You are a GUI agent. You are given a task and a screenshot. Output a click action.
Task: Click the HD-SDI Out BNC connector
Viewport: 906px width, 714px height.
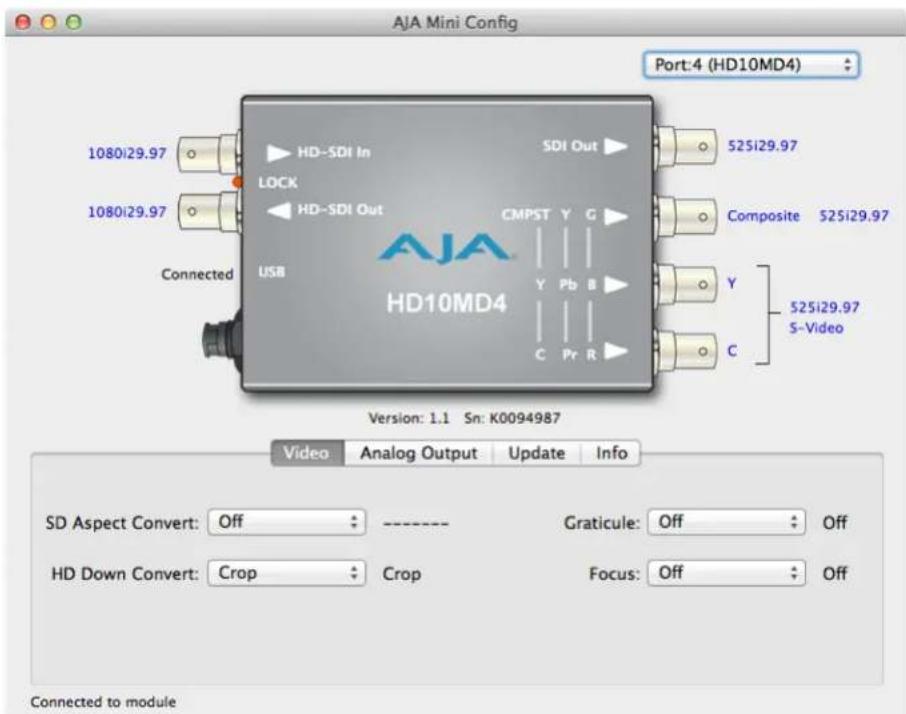point(208,211)
